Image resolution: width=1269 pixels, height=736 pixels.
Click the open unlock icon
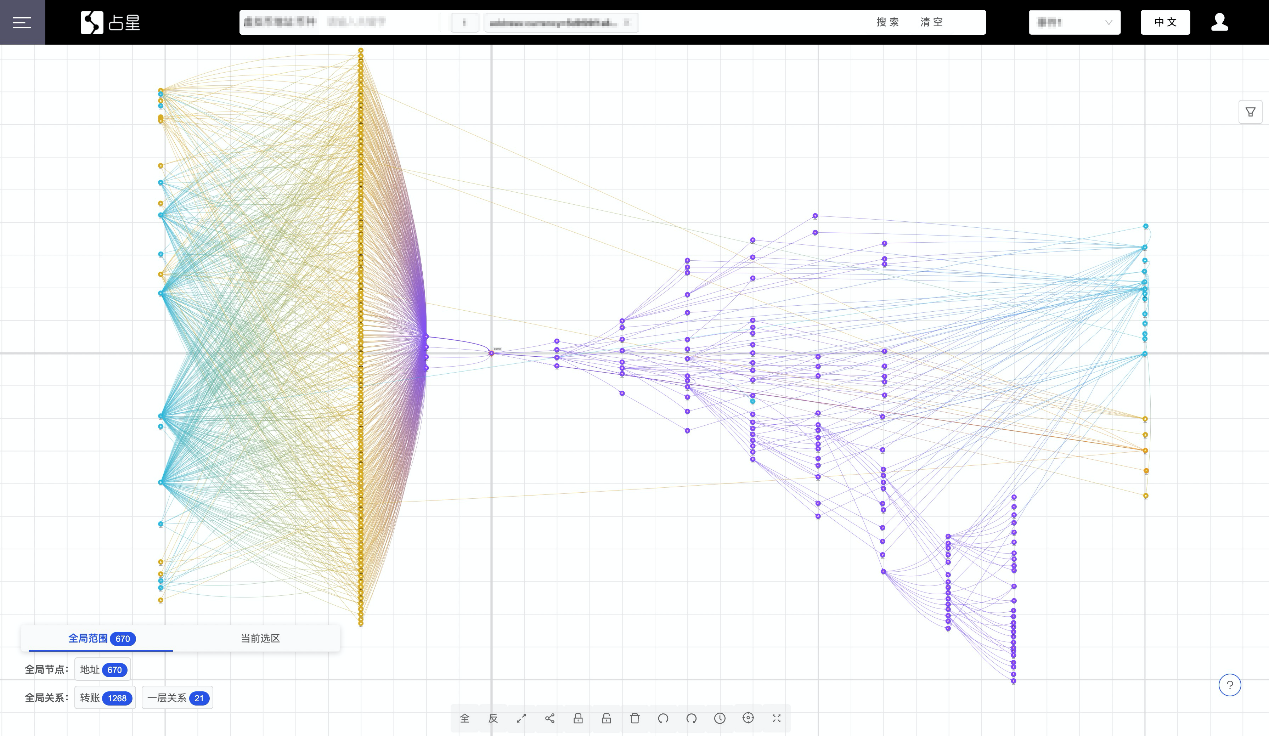[x=606, y=718]
